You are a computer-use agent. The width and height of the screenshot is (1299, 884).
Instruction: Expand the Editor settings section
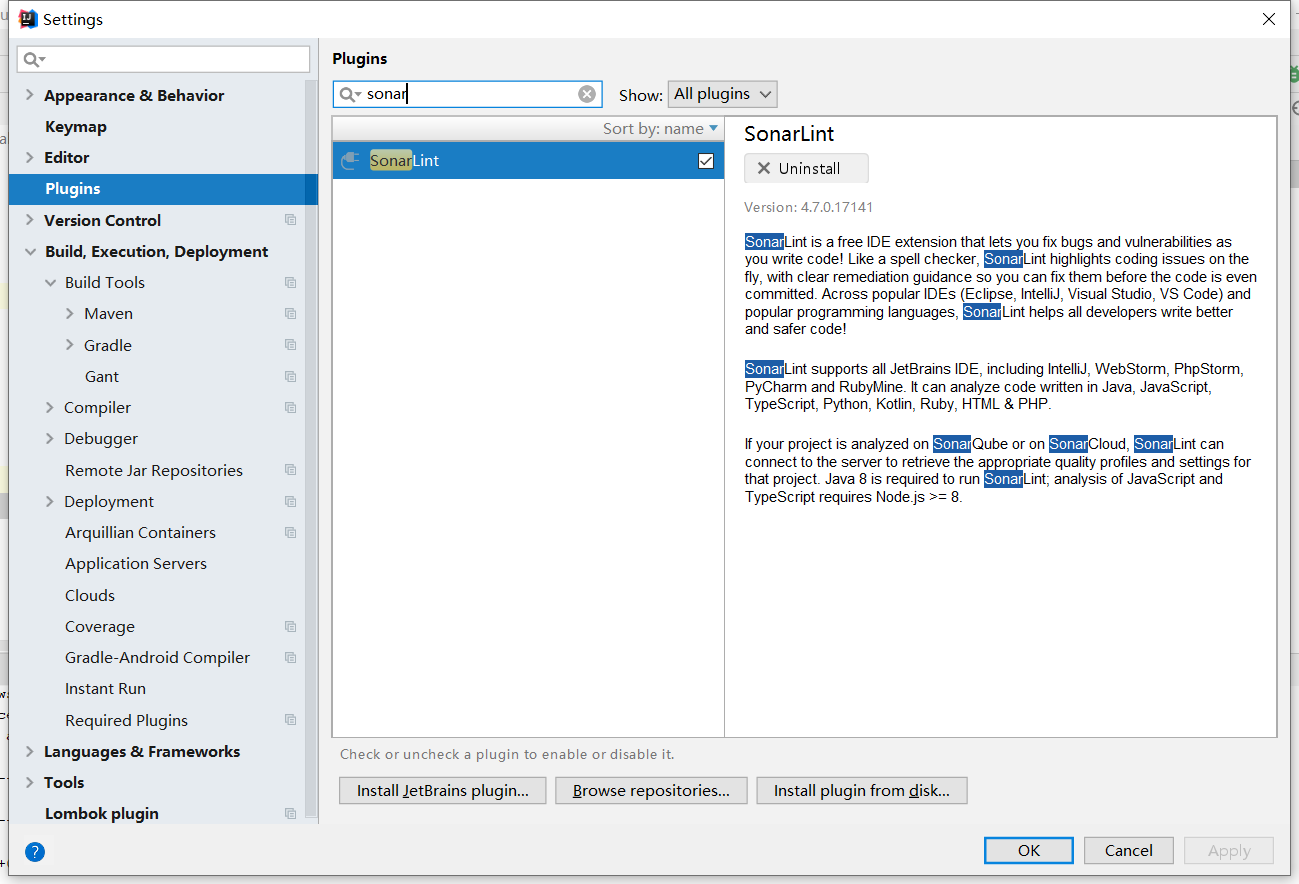(x=30, y=157)
